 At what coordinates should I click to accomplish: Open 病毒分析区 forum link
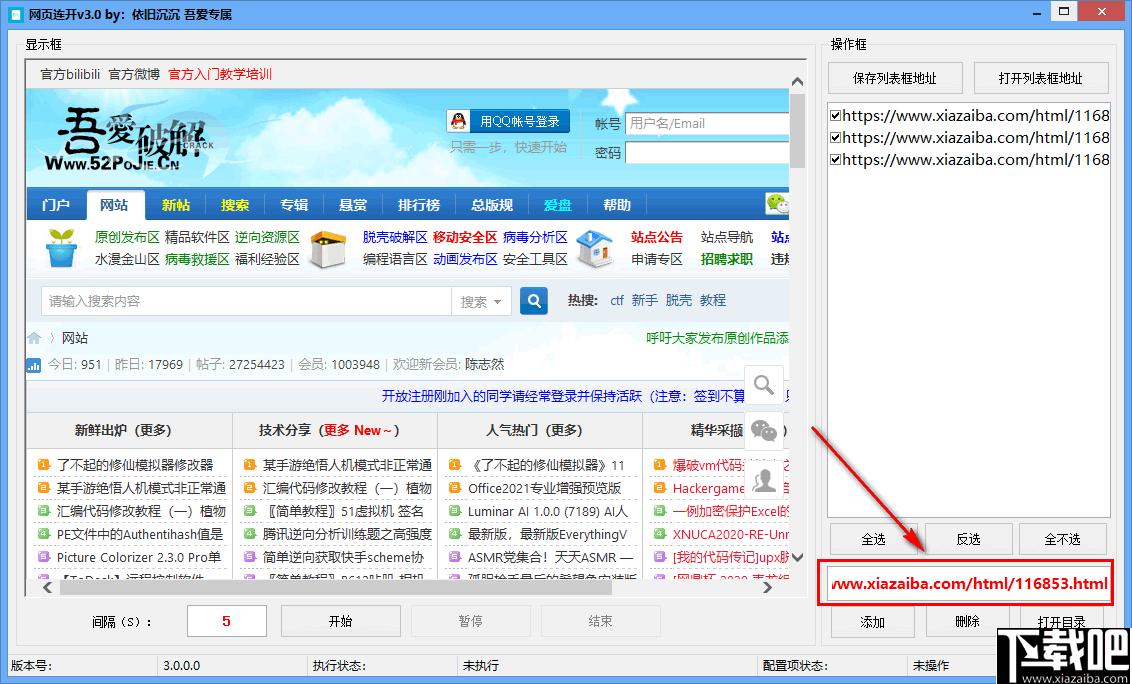click(536, 237)
